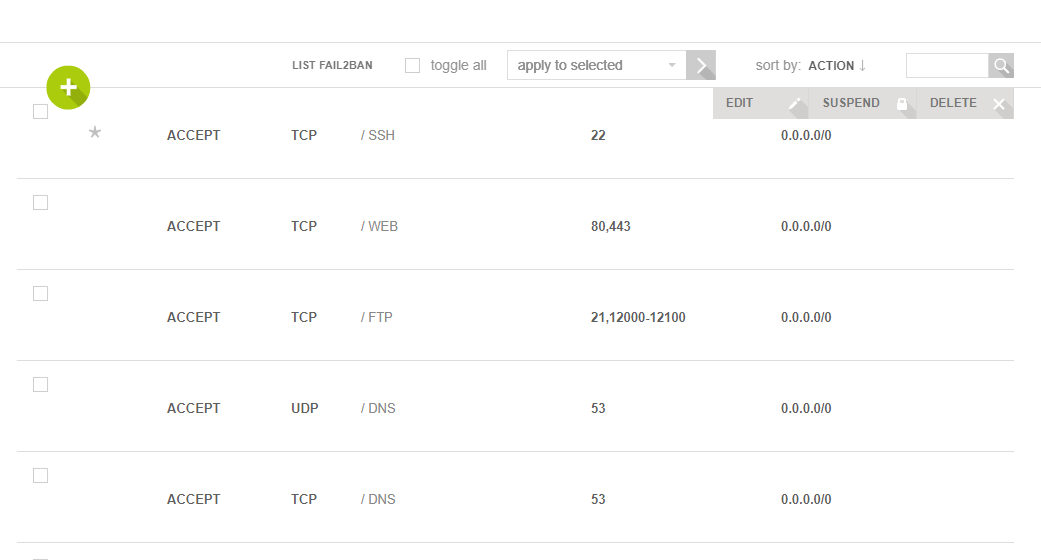Click the arrow button to apply bulk action
The height and width of the screenshot is (560, 1041).
pyautogui.click(x=701, y=66)
